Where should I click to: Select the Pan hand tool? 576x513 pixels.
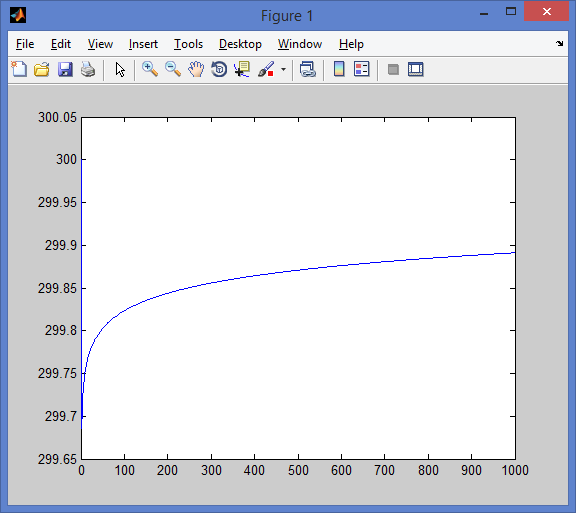(x=196, y=69)
